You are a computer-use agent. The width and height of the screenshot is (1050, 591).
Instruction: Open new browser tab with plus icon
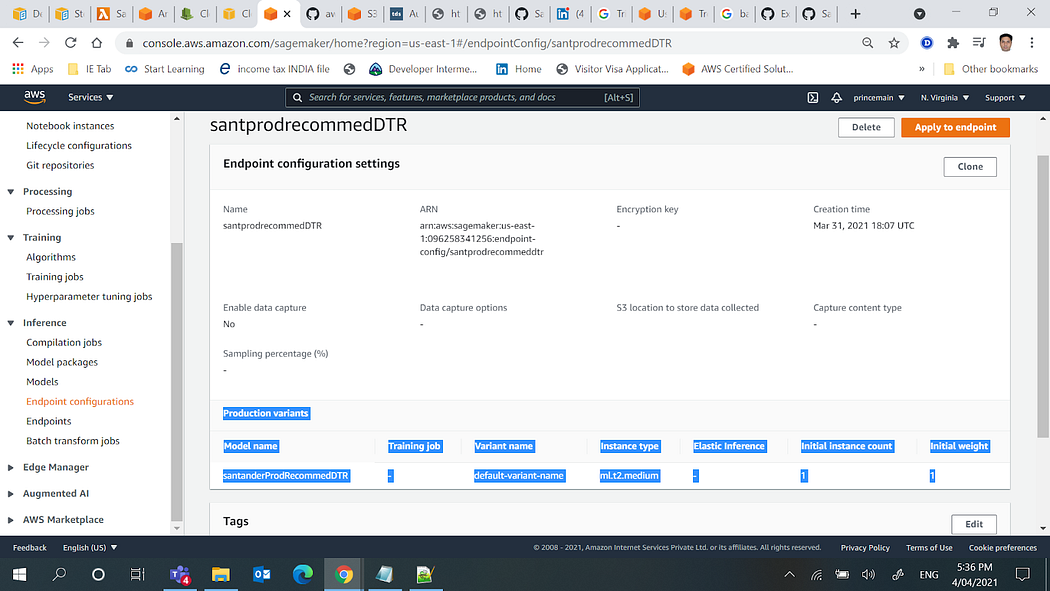(855, 13)
